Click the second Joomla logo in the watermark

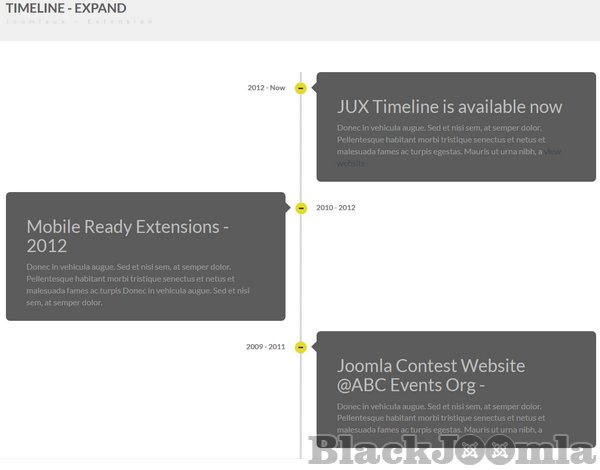coord(503,449)
